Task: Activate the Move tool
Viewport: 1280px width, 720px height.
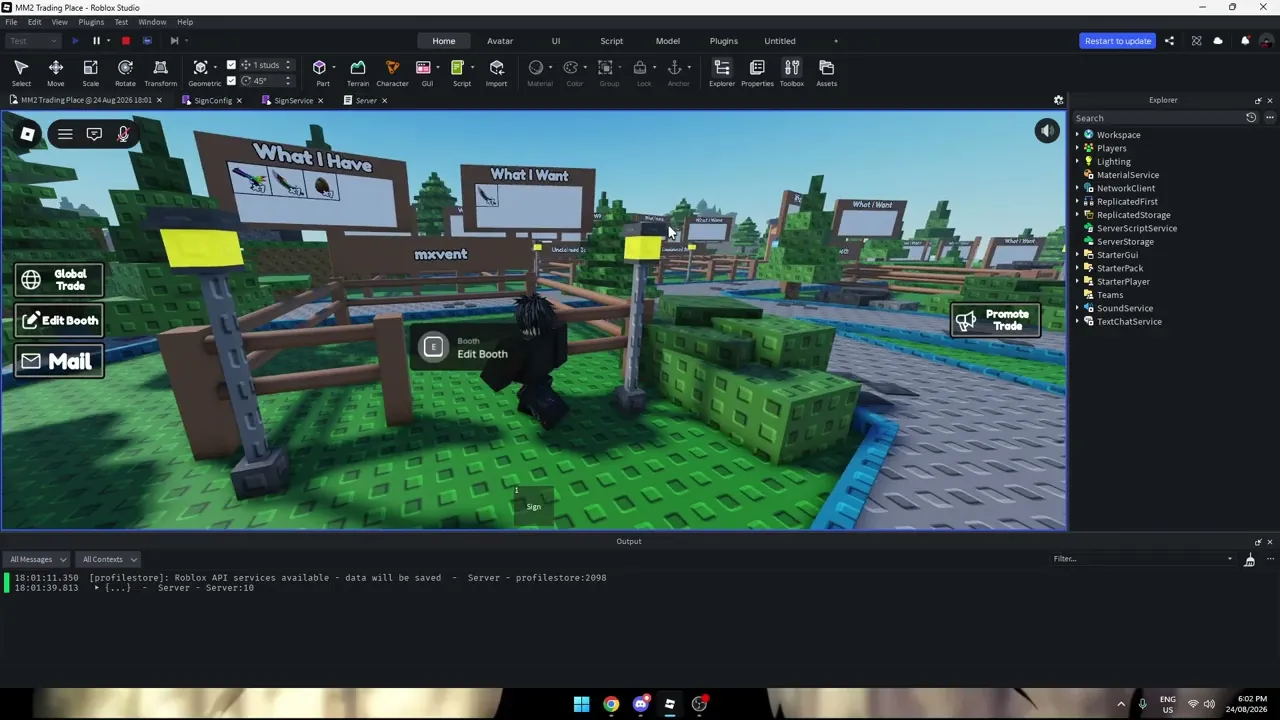Action: click(56, 73)
